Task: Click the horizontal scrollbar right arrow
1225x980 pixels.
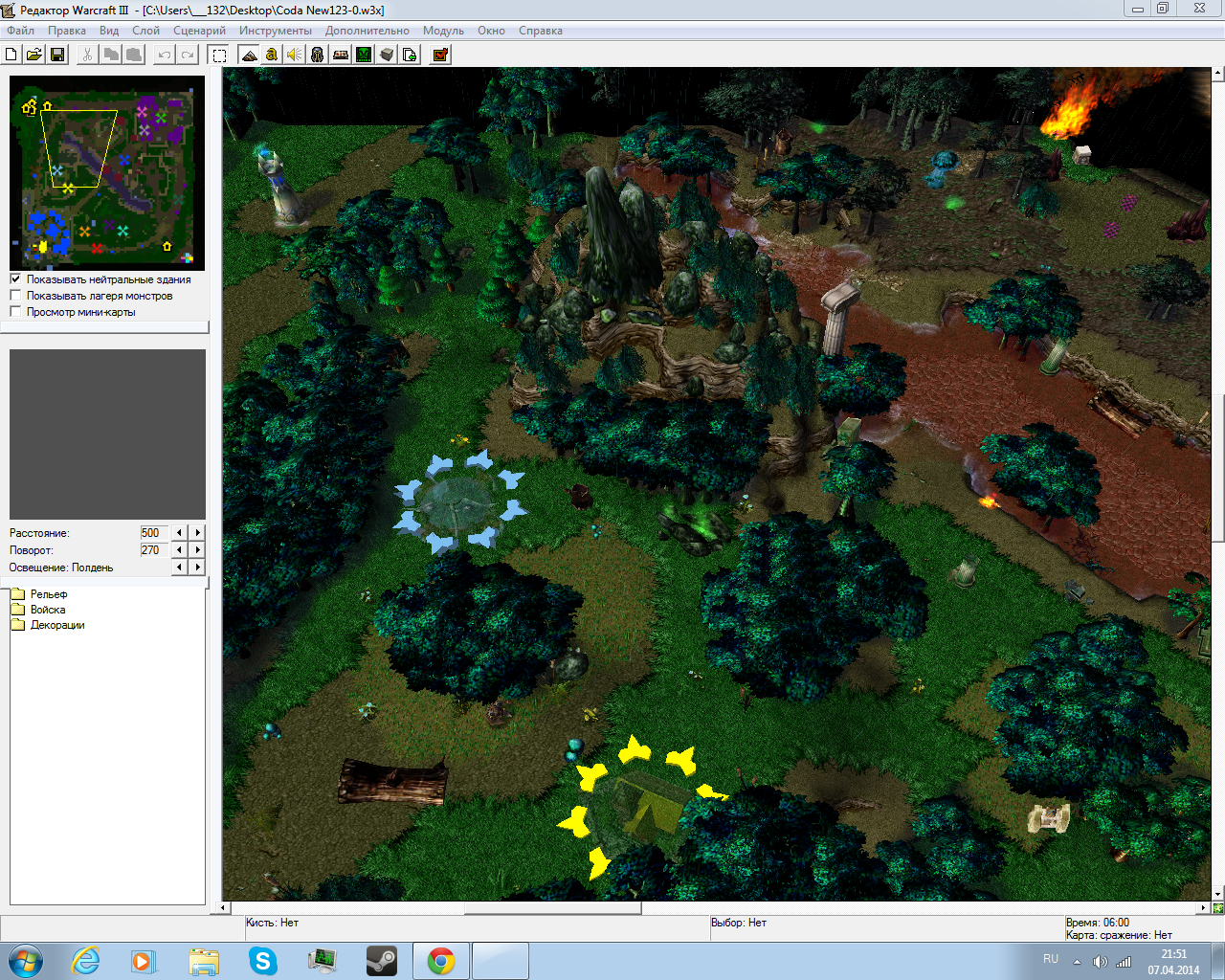Action: (x=1204, y=907)
